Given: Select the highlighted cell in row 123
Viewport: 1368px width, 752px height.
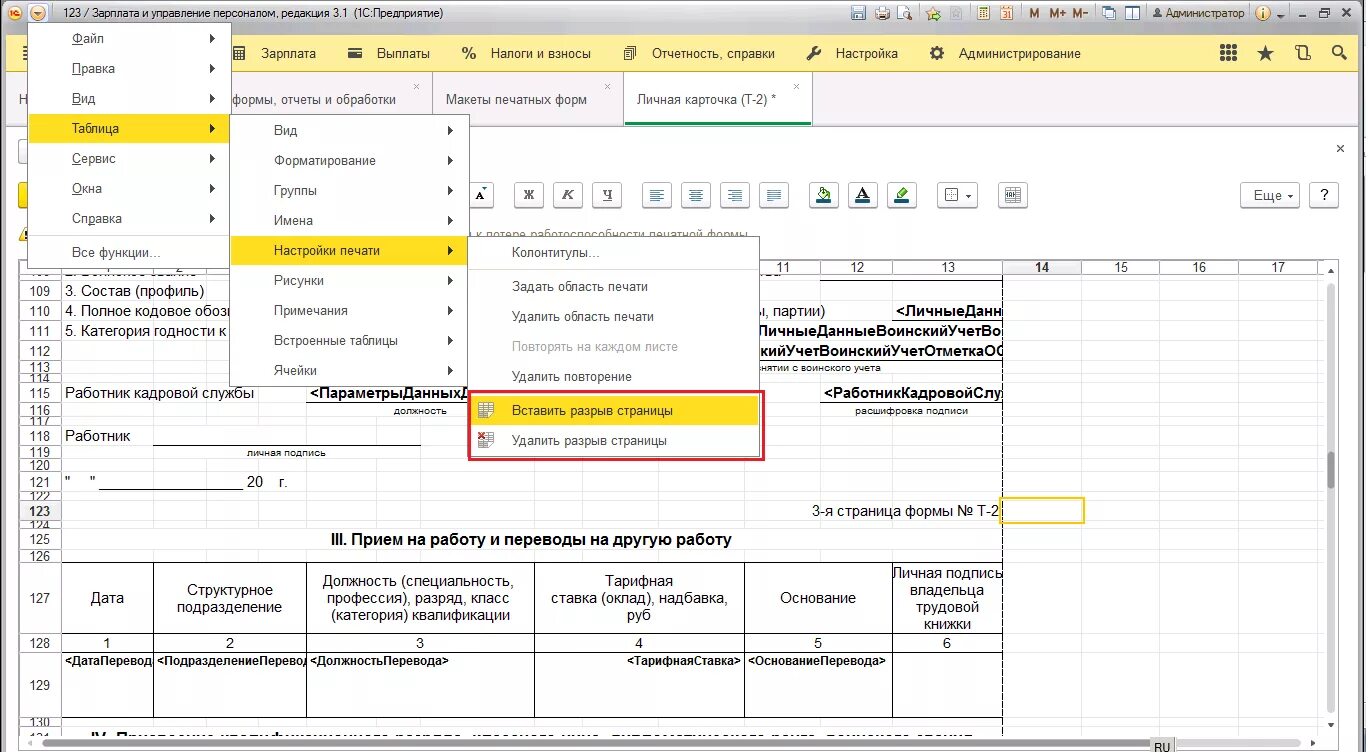Looking at the screenshot, I should pos(1042,511).
